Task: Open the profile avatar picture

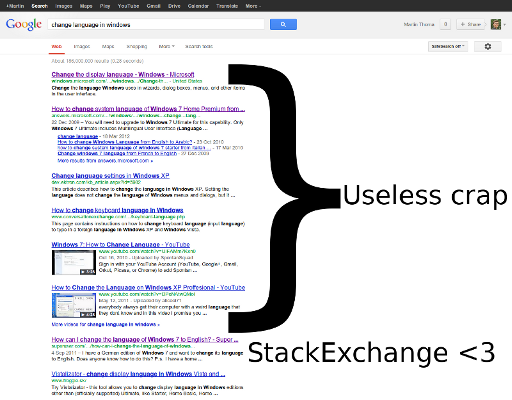Action: [496, 24]
